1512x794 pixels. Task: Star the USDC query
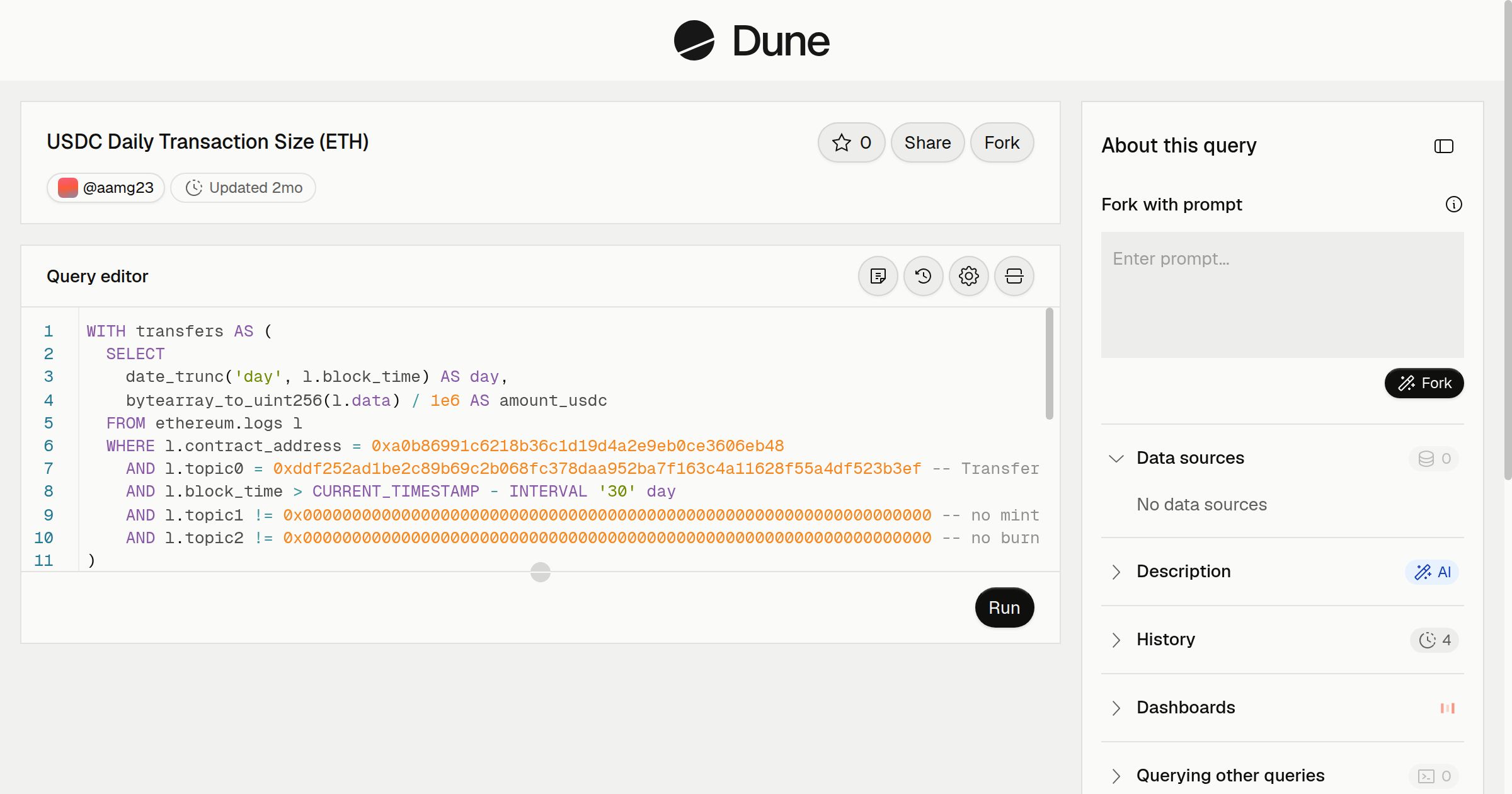[x=851, y=142]
